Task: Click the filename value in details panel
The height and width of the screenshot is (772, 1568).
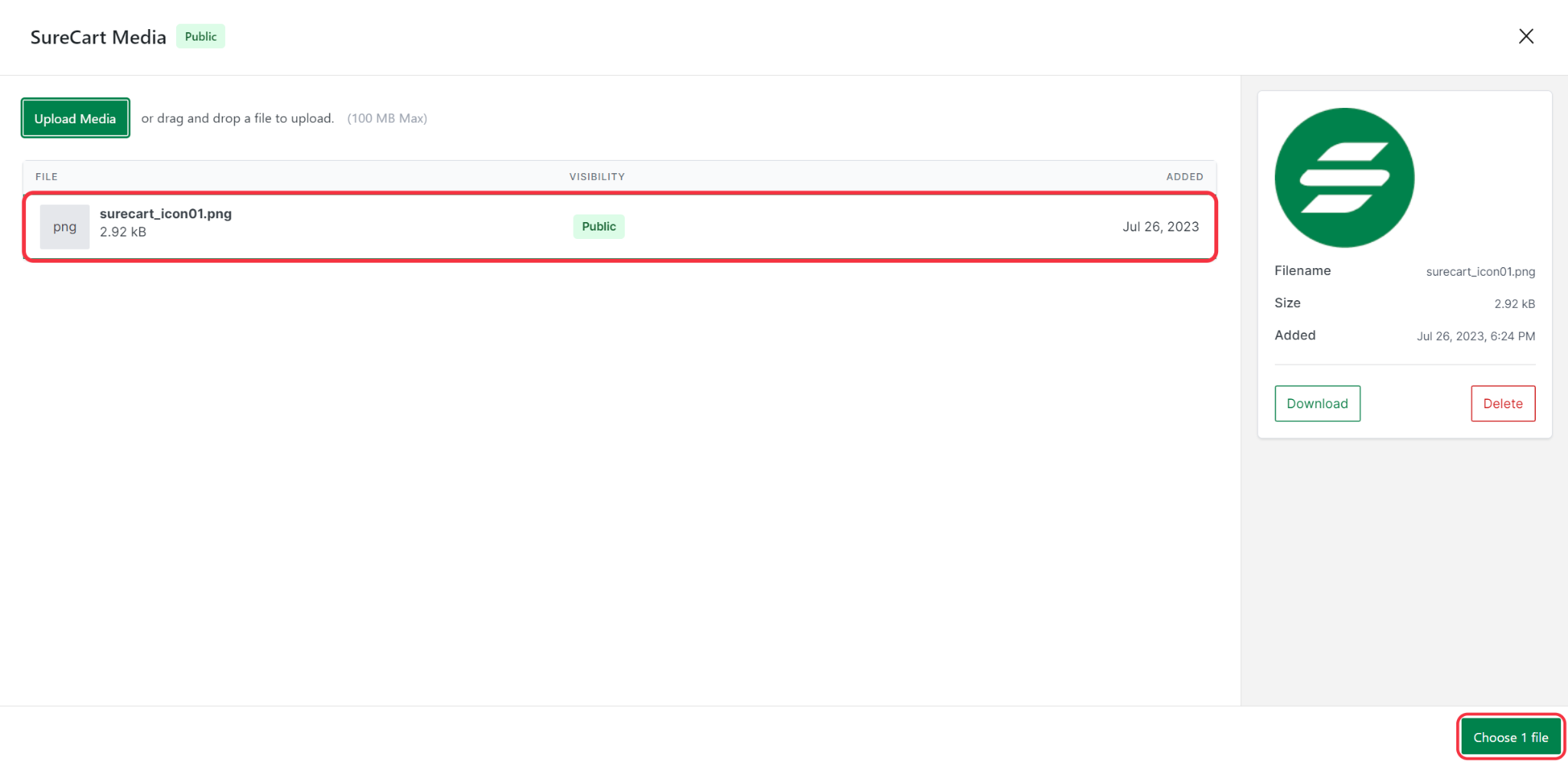Action: [x=1480, y=271]
